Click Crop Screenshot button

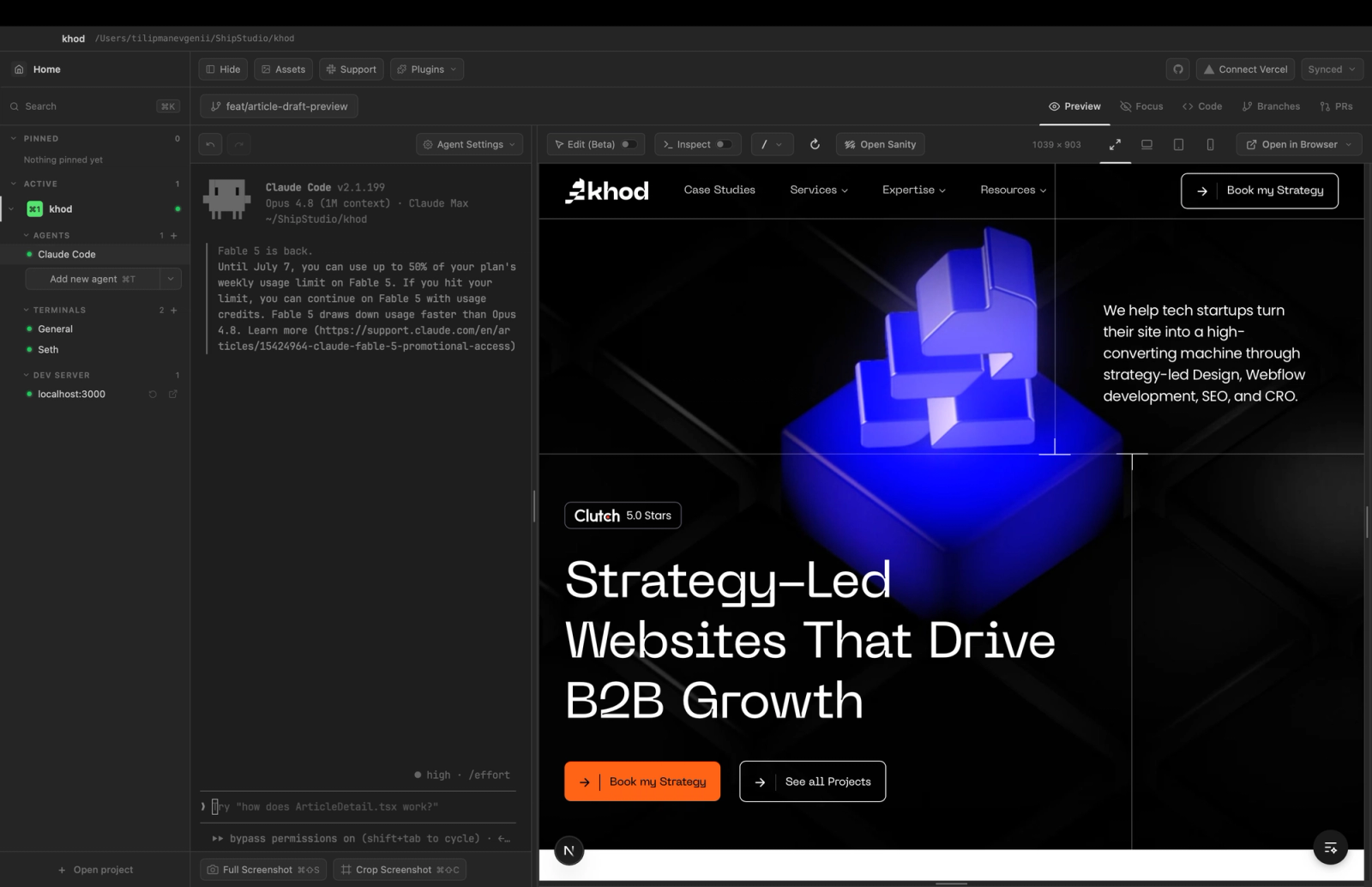pyautogui.click(x=400, y=870)
